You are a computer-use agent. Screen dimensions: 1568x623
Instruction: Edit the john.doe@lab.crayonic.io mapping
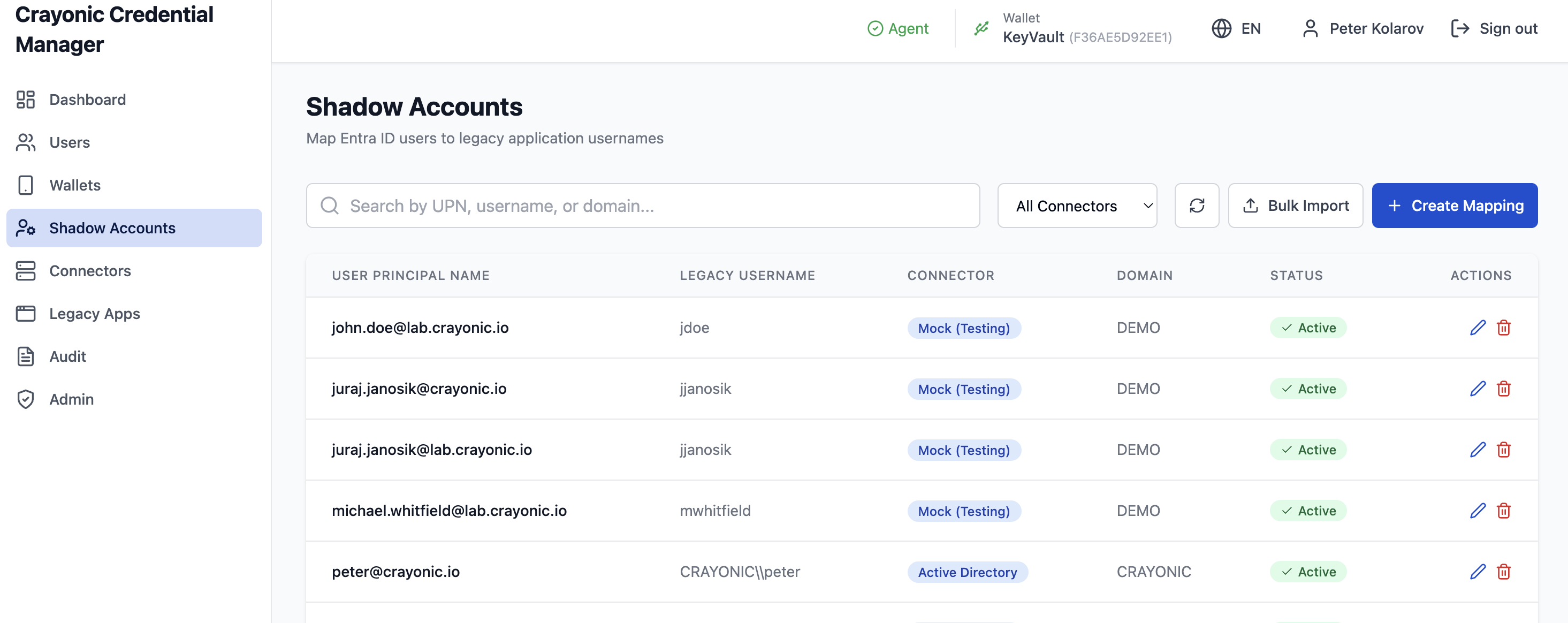click(x=1478, y=328)
